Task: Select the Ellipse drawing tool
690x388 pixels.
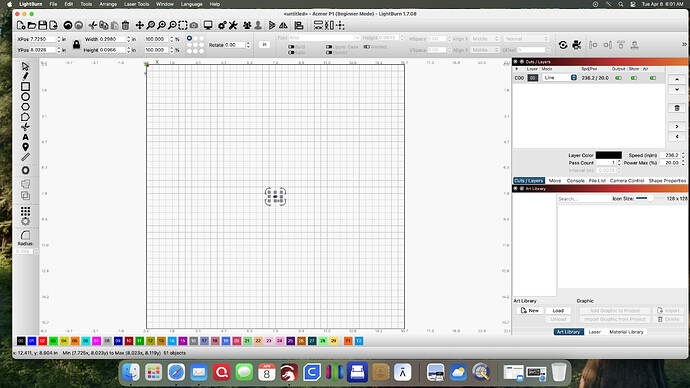Action: coord(26,97)
